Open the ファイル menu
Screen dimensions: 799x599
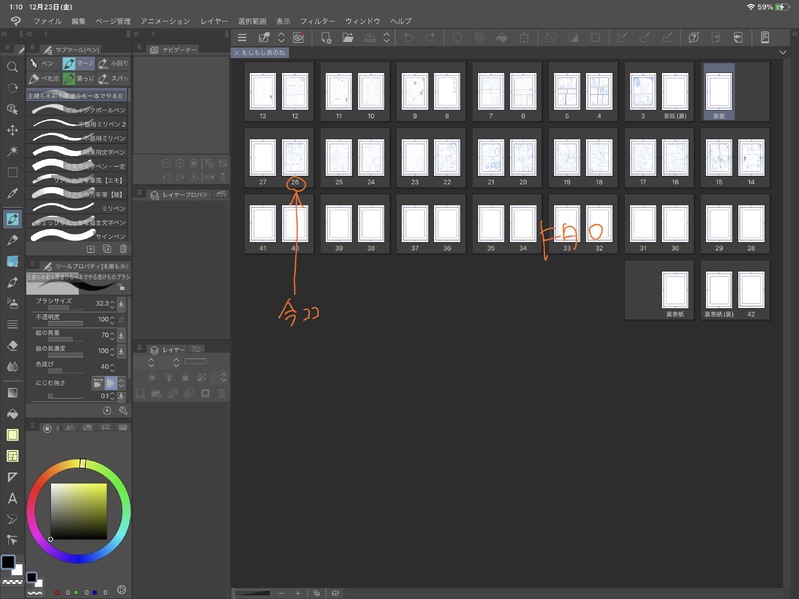[x=47, y=21]
